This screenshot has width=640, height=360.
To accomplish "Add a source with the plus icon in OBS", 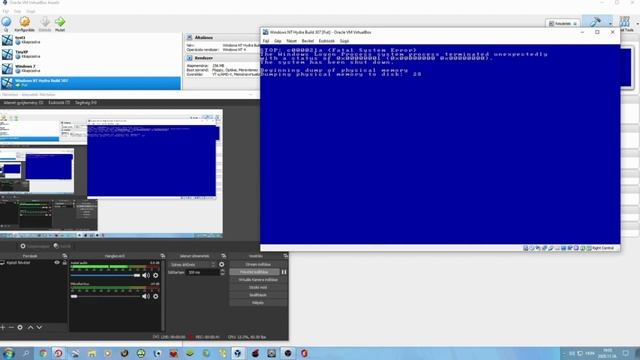I will click(x=3, y=327).
